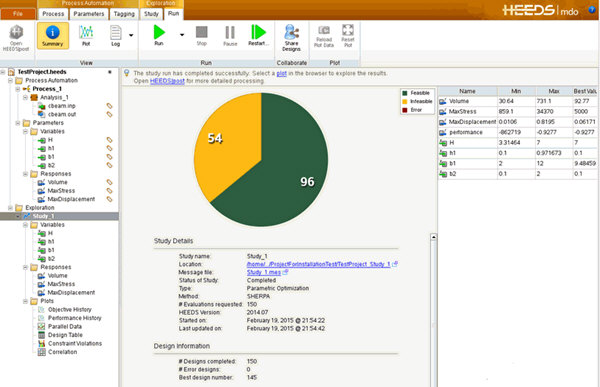Open the Performance History plot
600x387 pixels.
[x=75, y=318]
